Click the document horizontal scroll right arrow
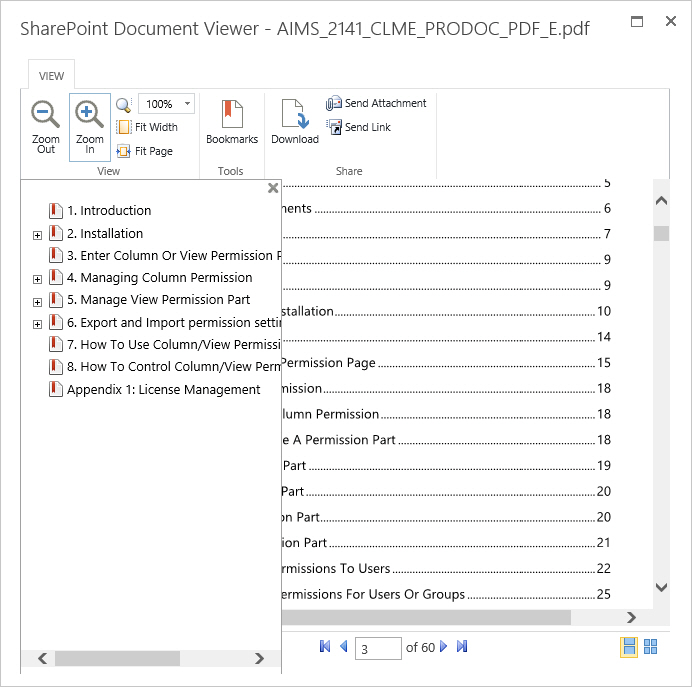692x687 pixels. 632,617
